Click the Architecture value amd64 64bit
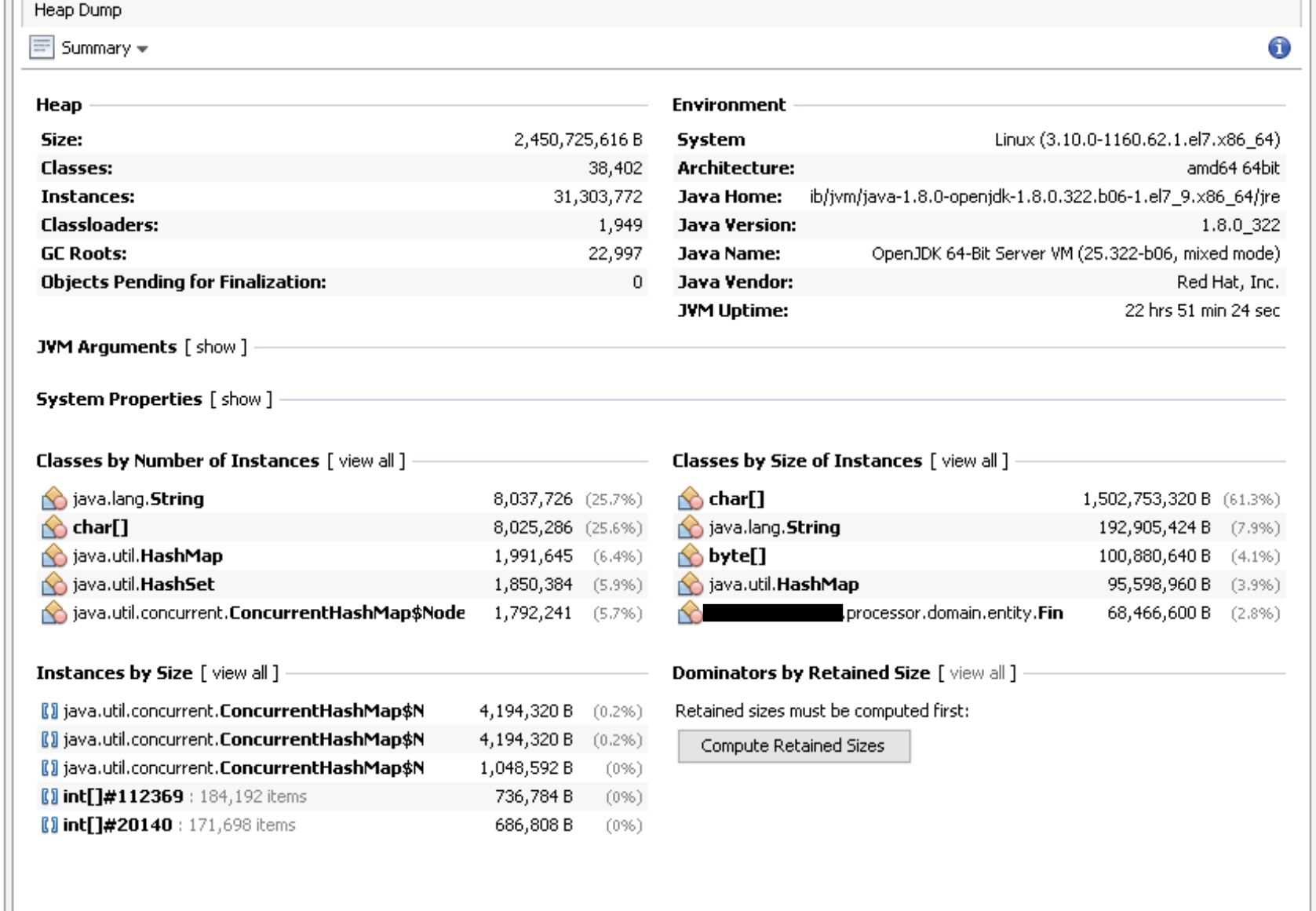Viewport: 1316px width, 911px height. tap(1233, 168)
